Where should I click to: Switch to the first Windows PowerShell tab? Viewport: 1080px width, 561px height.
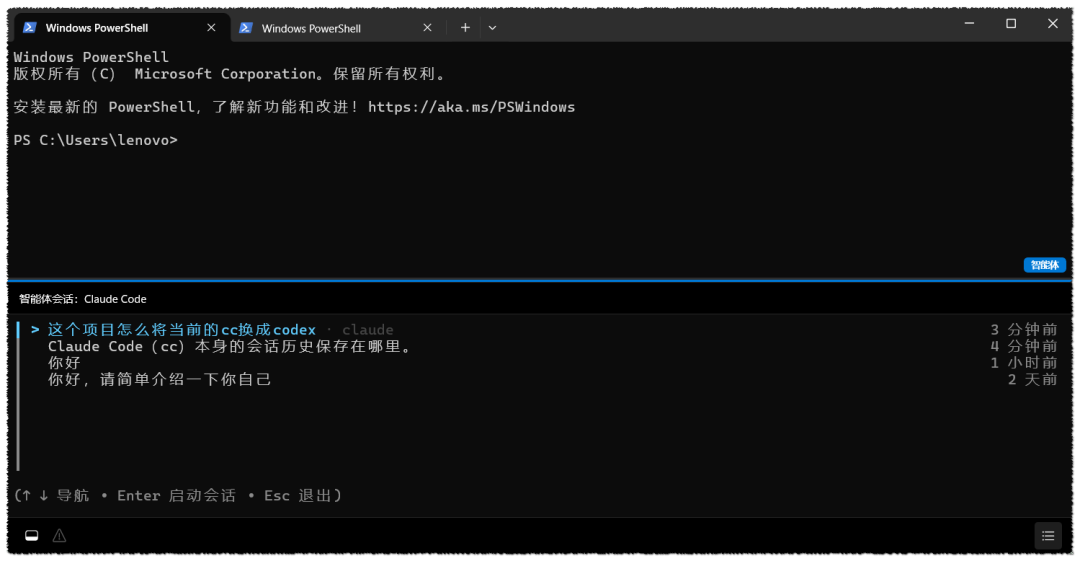(121, 28)
